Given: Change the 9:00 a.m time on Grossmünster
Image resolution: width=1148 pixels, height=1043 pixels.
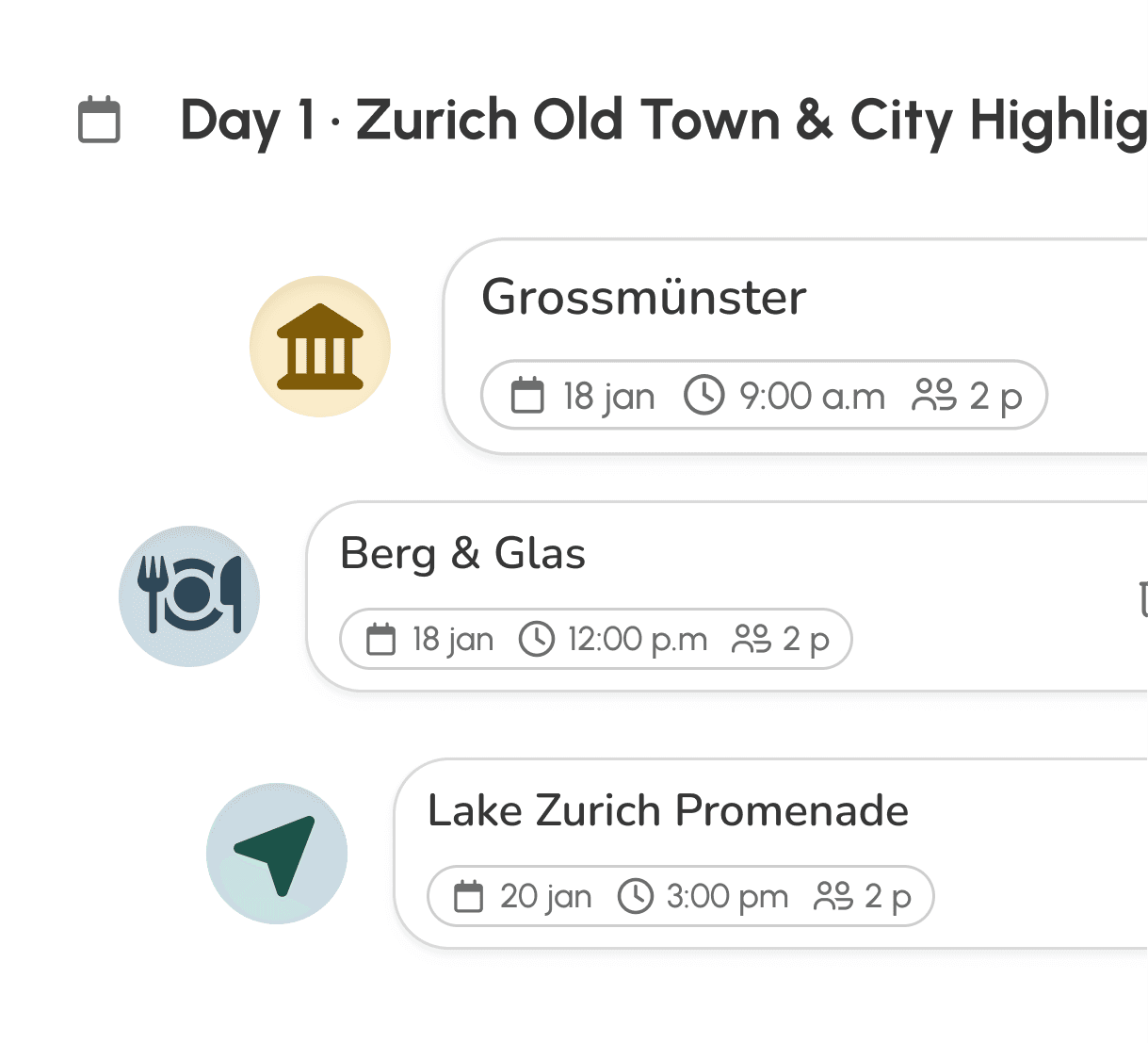Looking at the screenshot, I should point(813,397).
